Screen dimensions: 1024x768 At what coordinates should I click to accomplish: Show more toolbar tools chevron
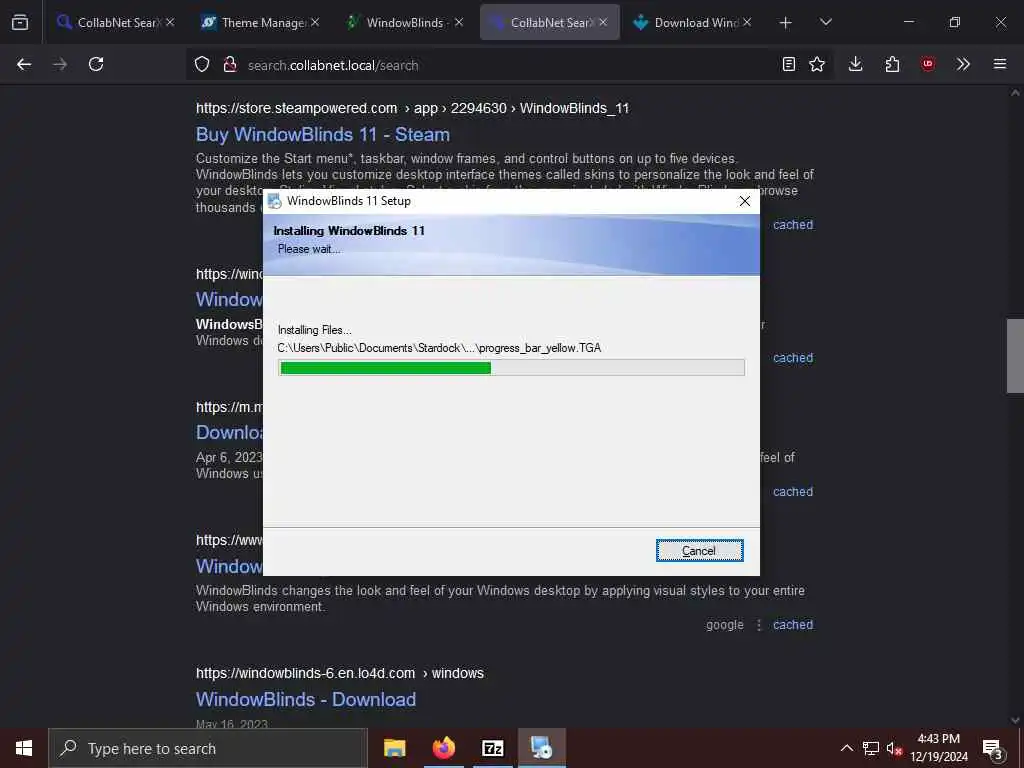[x=963, y=64]
